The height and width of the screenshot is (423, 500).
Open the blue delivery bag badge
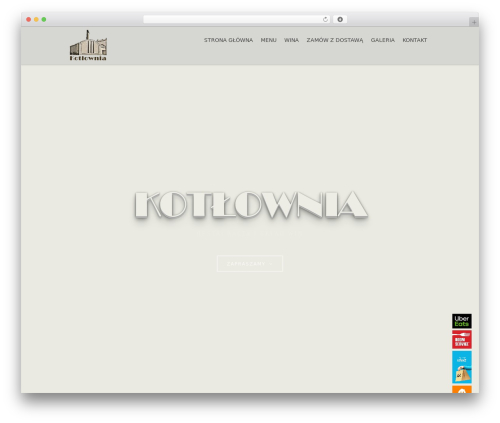point(462,367)
